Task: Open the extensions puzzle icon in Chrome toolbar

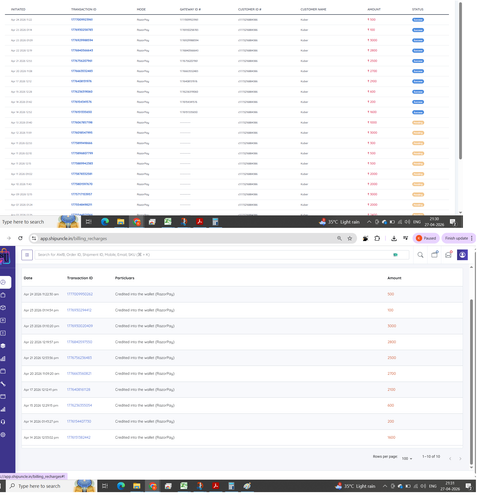Action: click(x=377, y=238)
